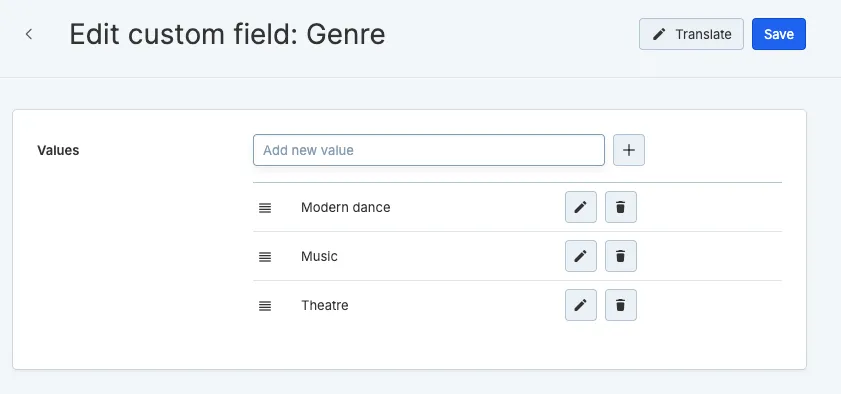Edit the Music value

(x=580, y=256)
